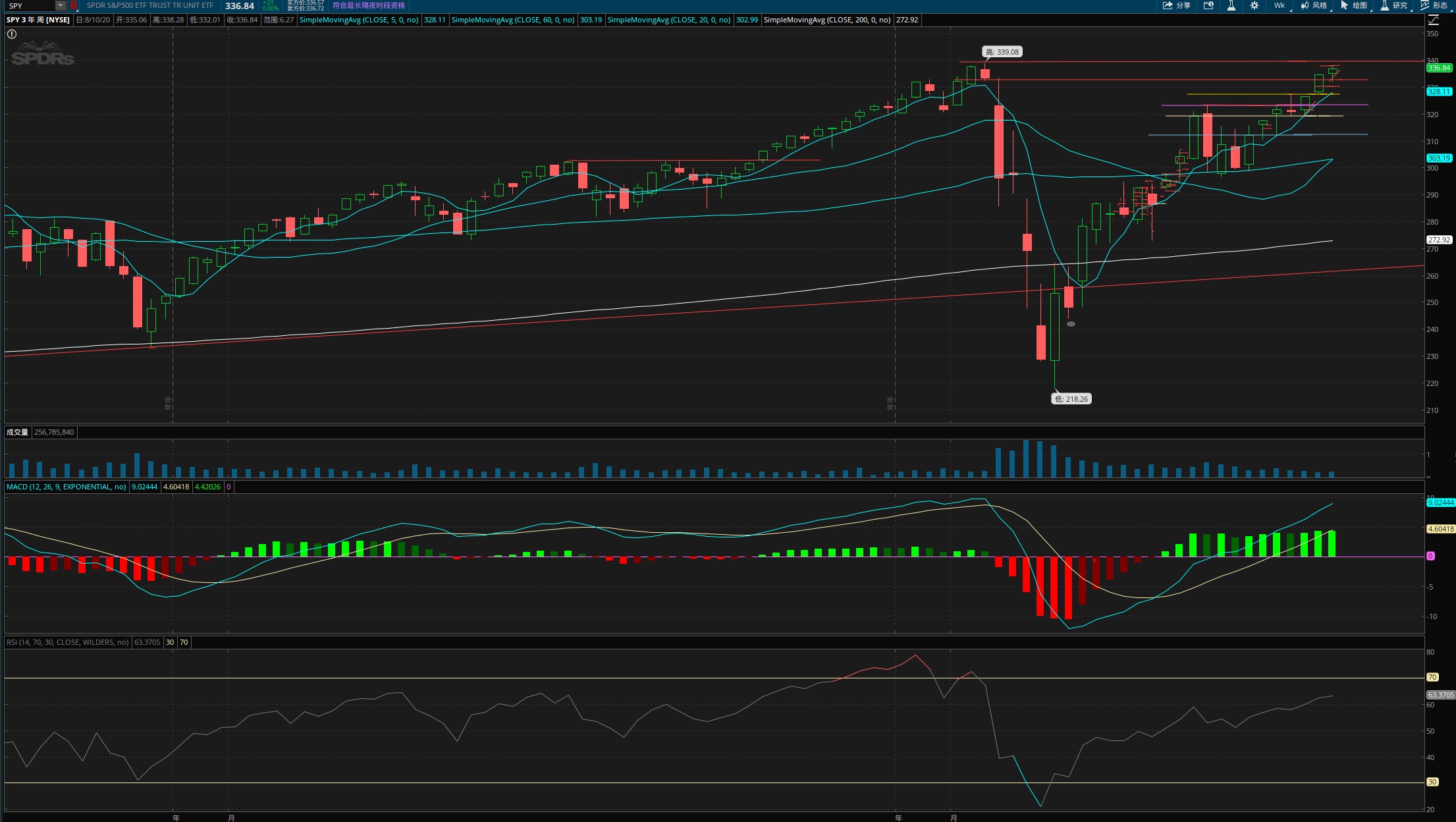Click the RSI (14, 70, 30, CLOSE, WILDERS, no) label
The image size is (1456, 822).
68,642
